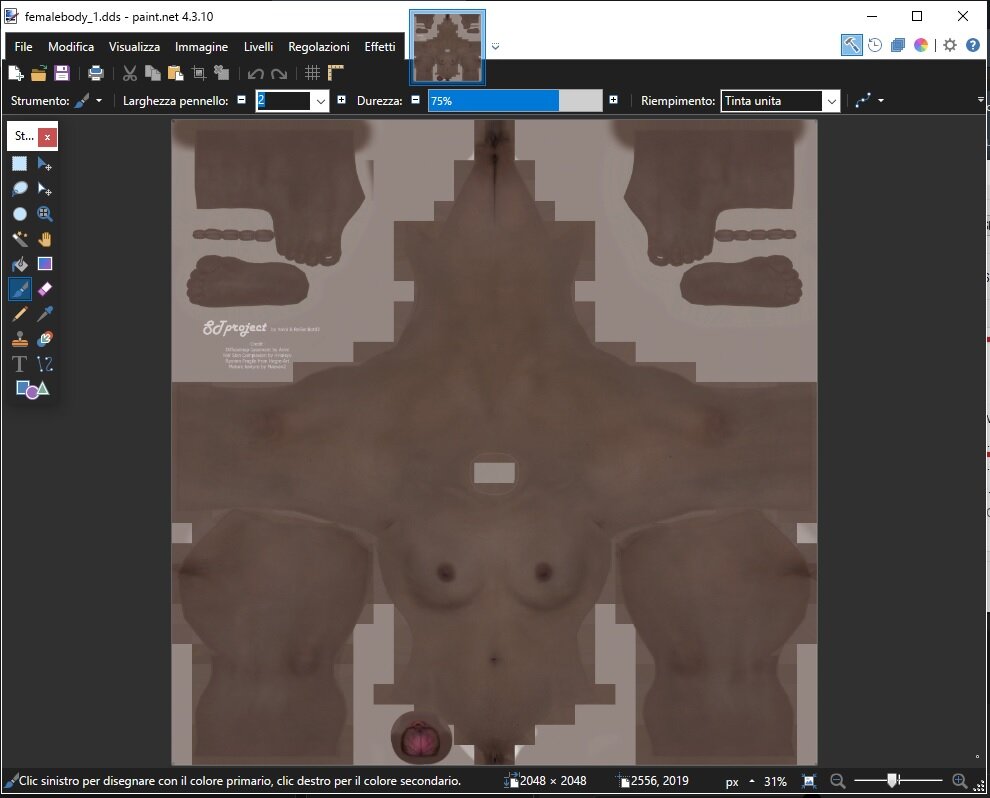Increase Durezza hardness with plus button
This screenshot has width=990, height=798.
613,100
